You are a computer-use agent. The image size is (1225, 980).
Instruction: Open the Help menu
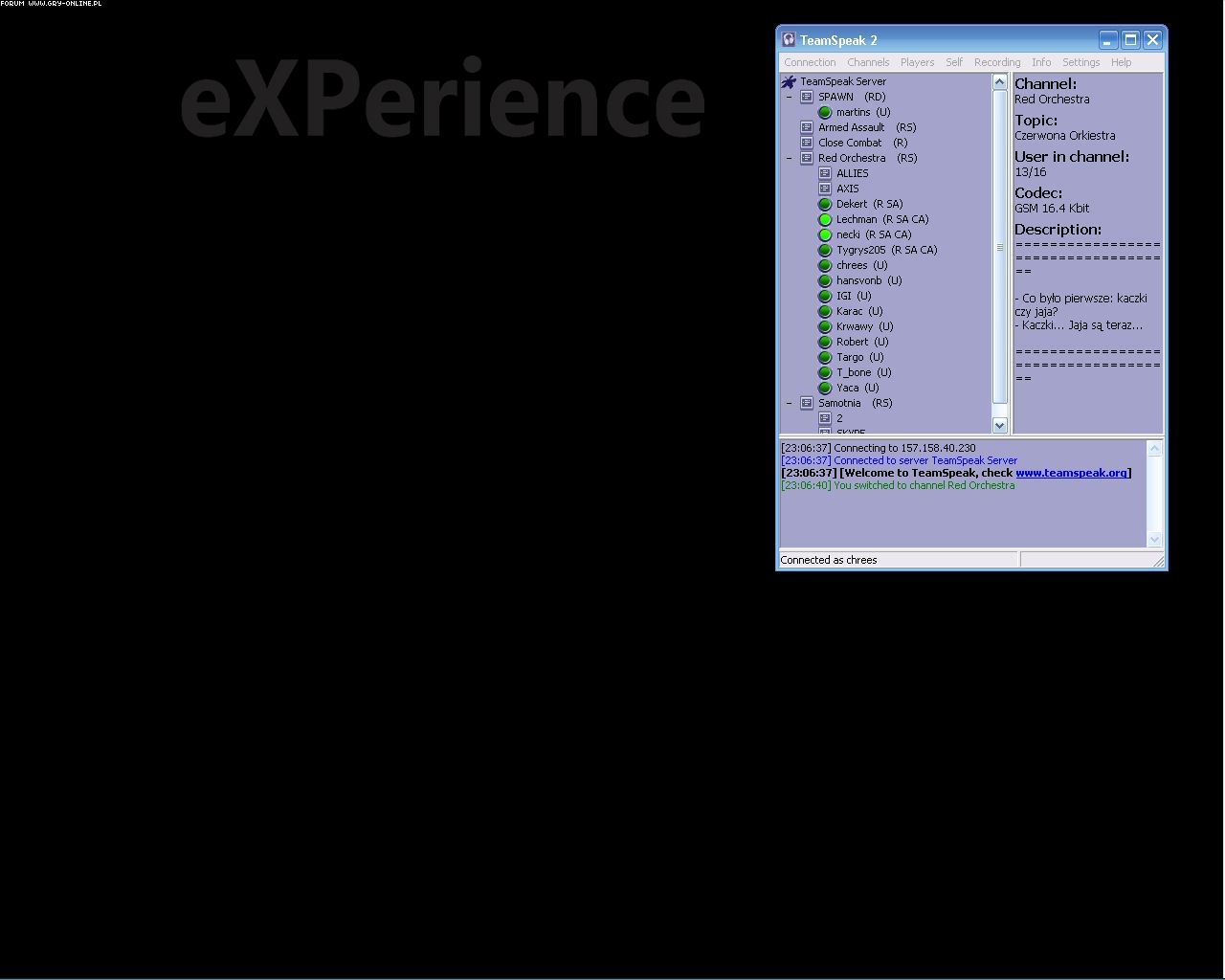tap(1121, 62)
